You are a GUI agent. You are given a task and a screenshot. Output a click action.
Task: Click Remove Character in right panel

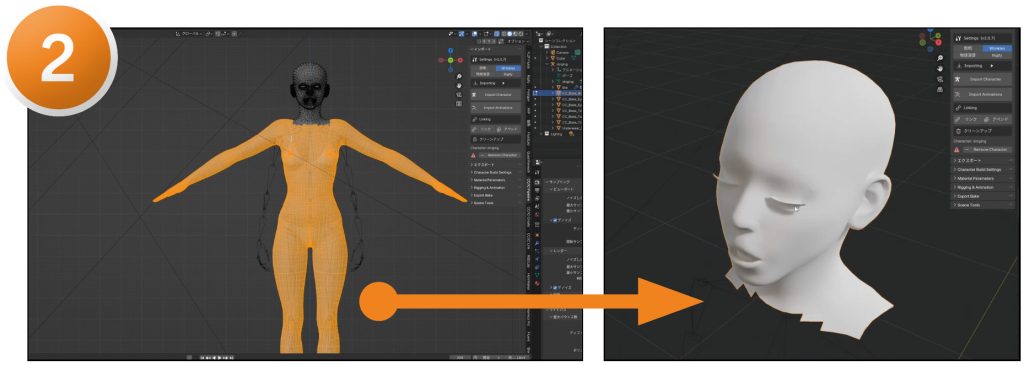click(987, 150)
